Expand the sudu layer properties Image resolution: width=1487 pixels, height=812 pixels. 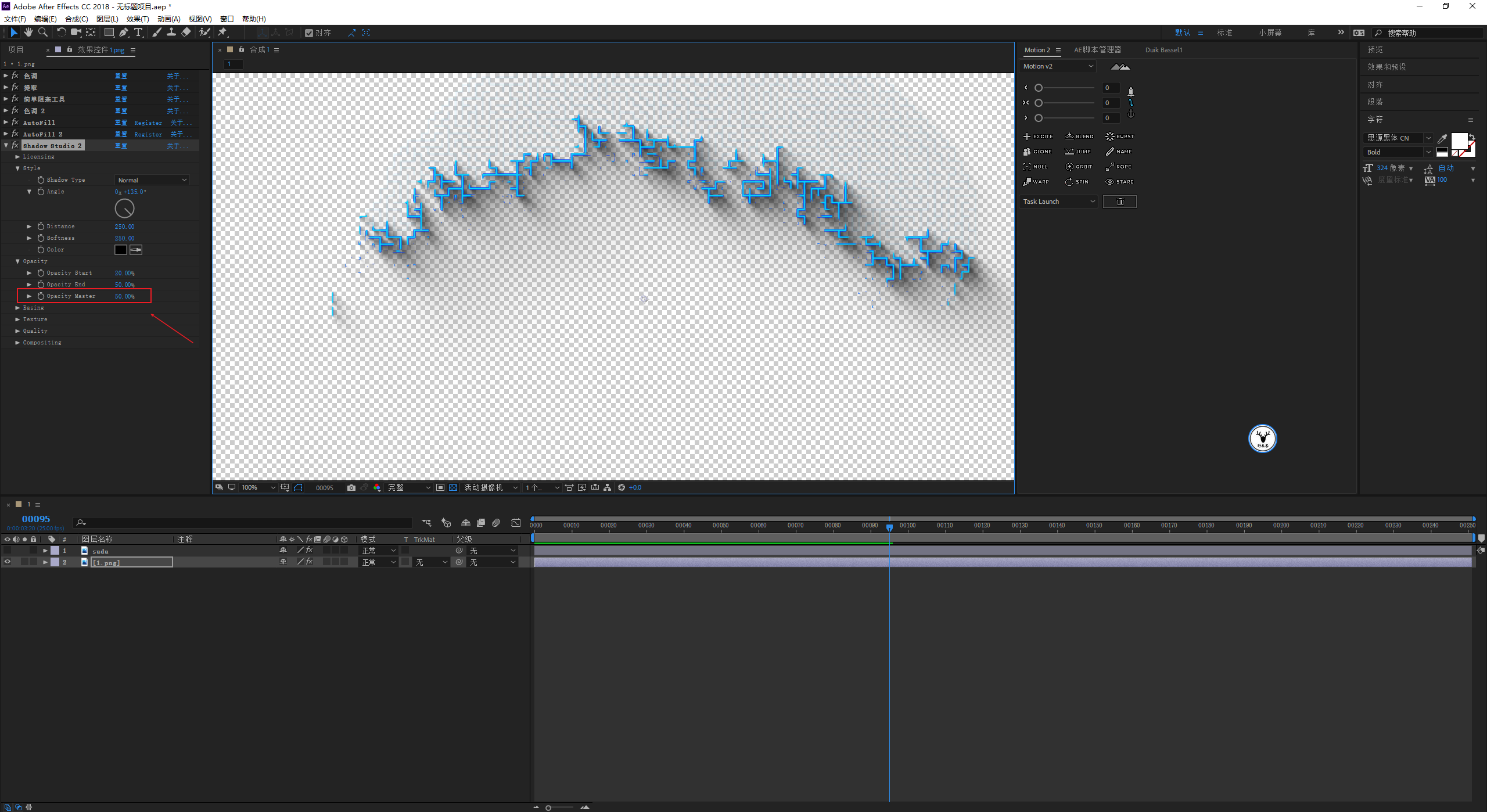click(x=45, y=551)
